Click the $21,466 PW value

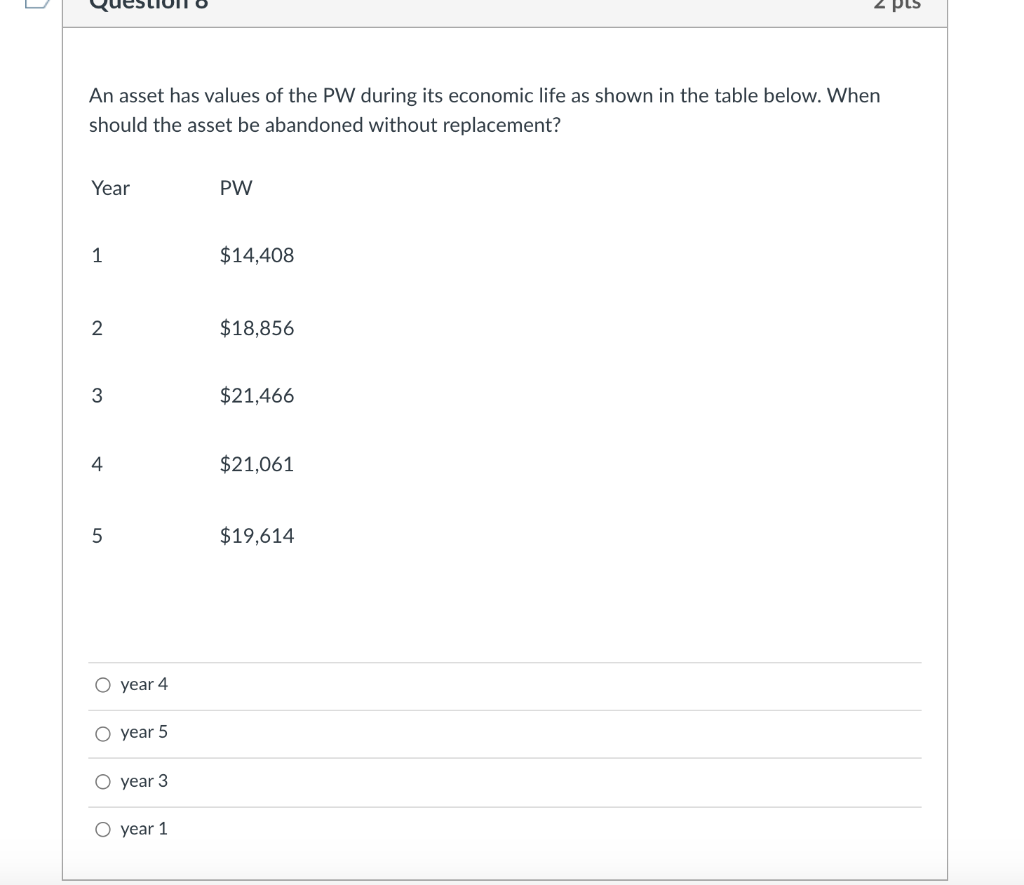coord(257,396)
